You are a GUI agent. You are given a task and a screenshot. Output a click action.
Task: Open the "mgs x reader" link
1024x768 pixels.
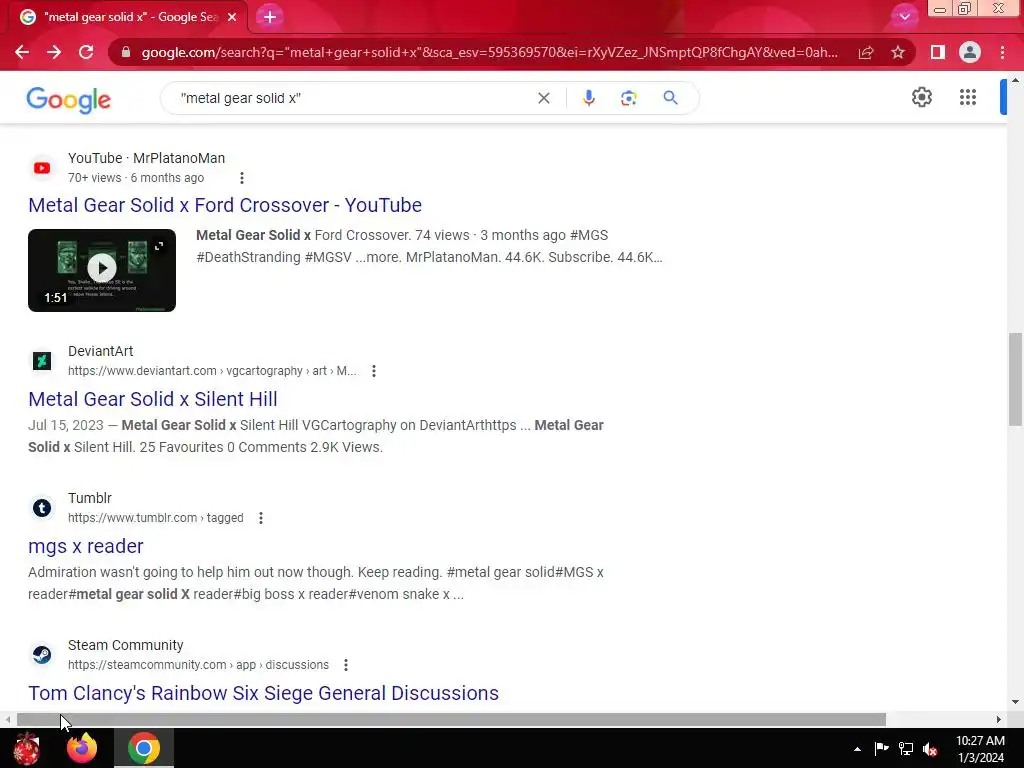point(86,546)
